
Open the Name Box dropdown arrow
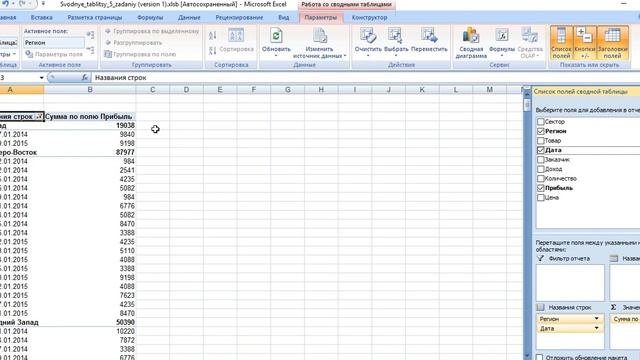41,78
